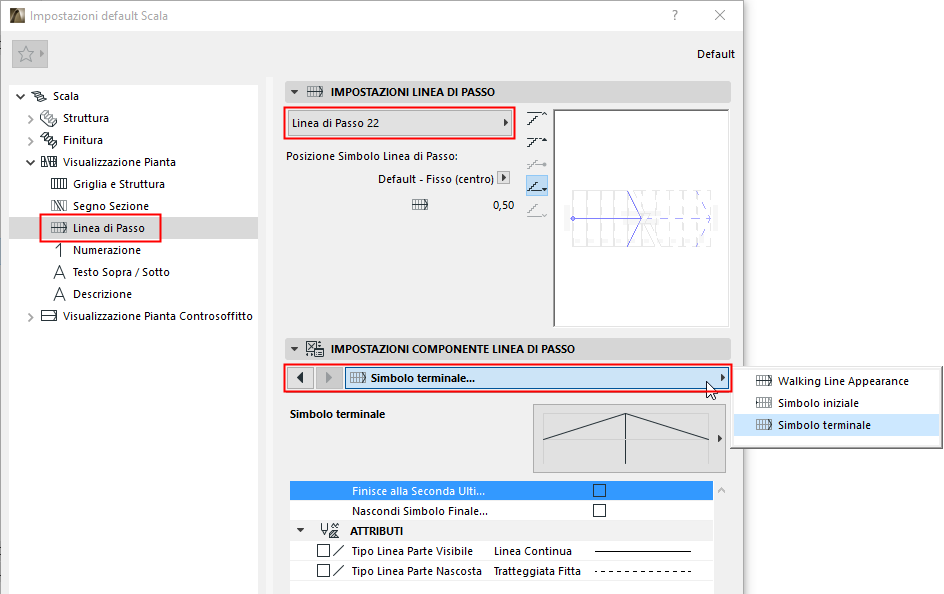The width and height of the screenshot is (944, 594).
Task: Expand Visualizzazione Pianta Controsoffitto node
Action: pyautogui.click(x=31, y=317)
